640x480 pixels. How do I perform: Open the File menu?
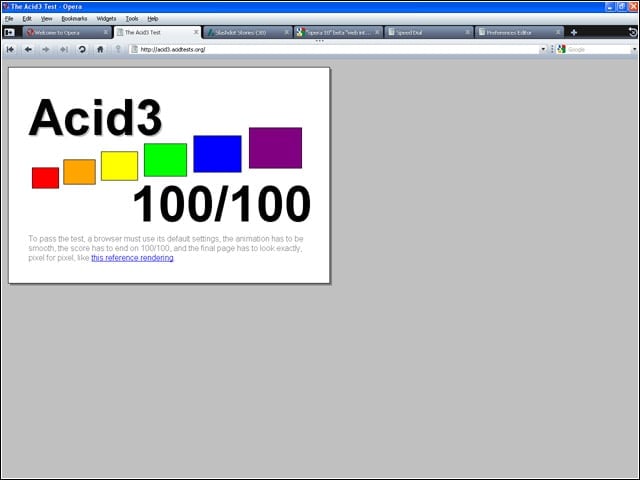point(9,19)
